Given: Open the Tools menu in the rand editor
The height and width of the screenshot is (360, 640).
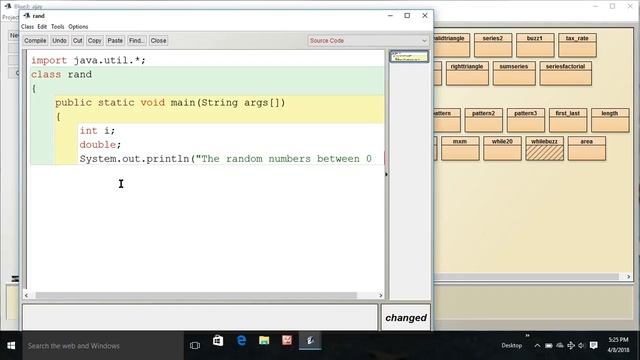Looking at the screenshot, I should coord(58,27).
